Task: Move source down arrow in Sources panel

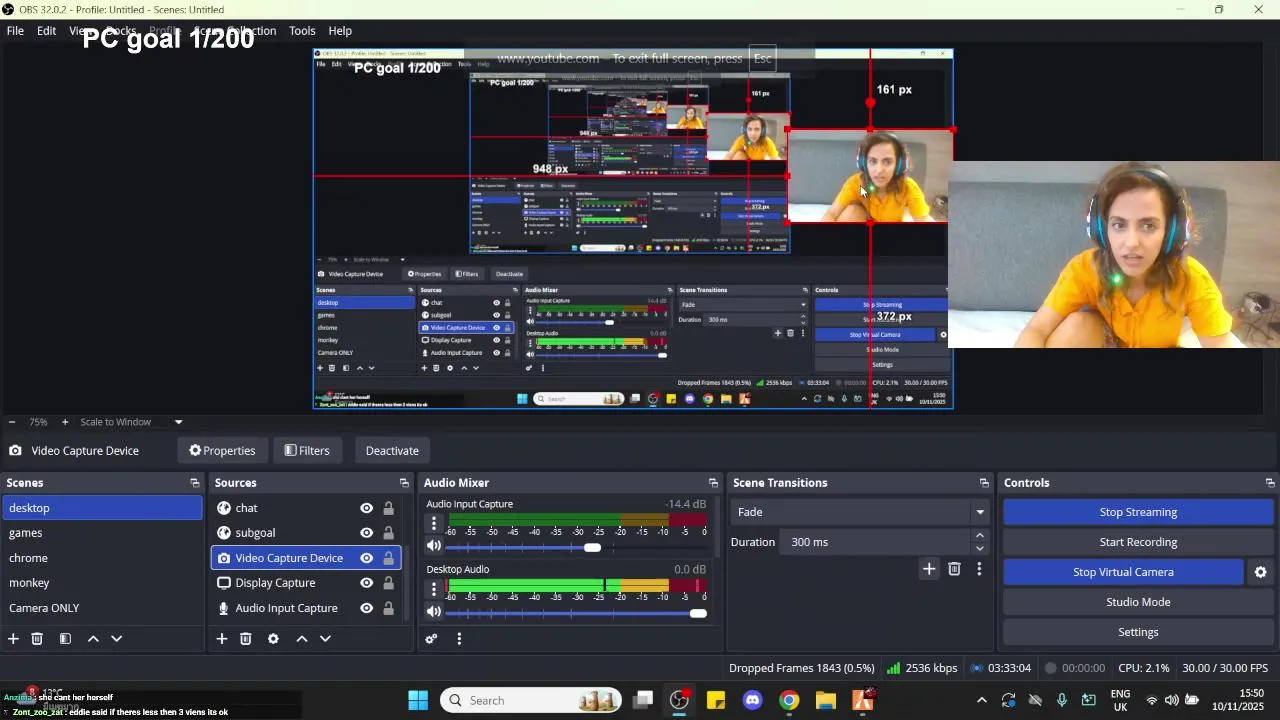Action: (x=325, y=638)
